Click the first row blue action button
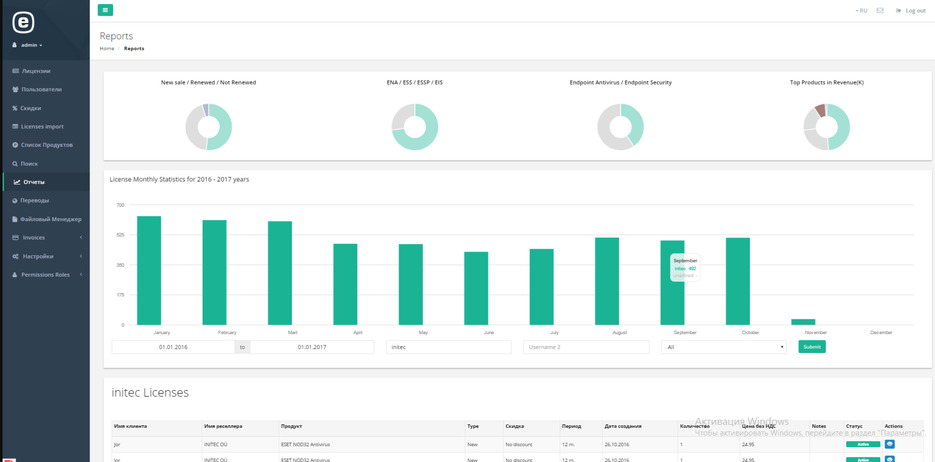Screen dimensions: 935x462 click(x=890, y=444)
